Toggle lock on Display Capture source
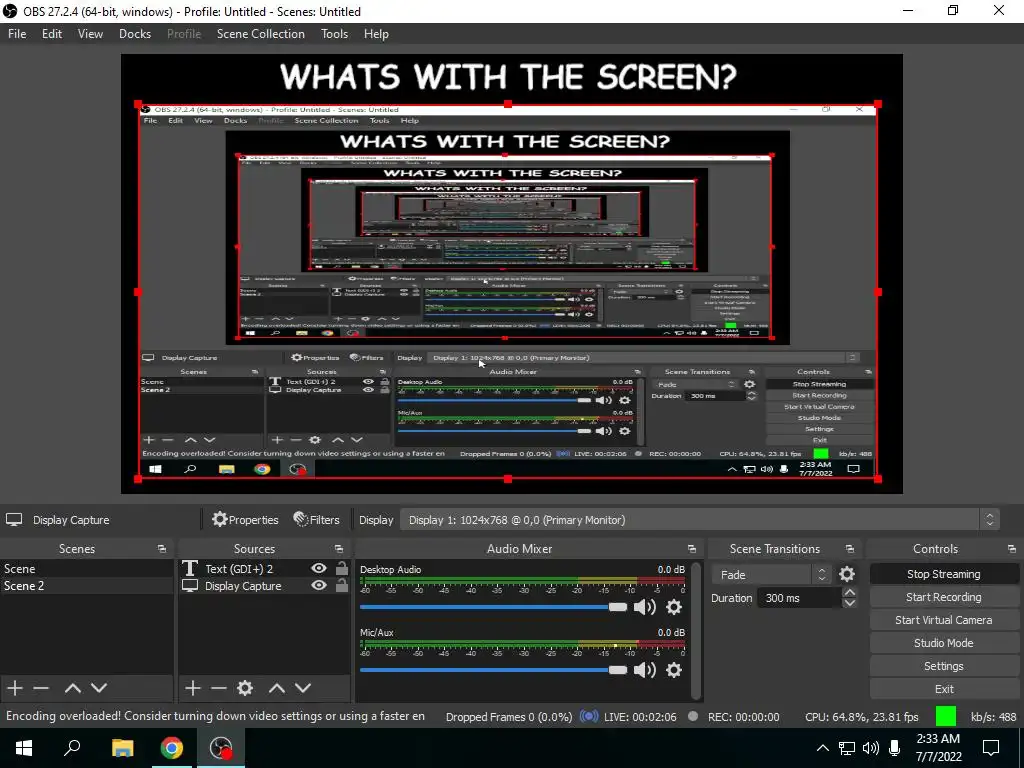This screenshot has height=768, width=1024. (x=342, y=585)
